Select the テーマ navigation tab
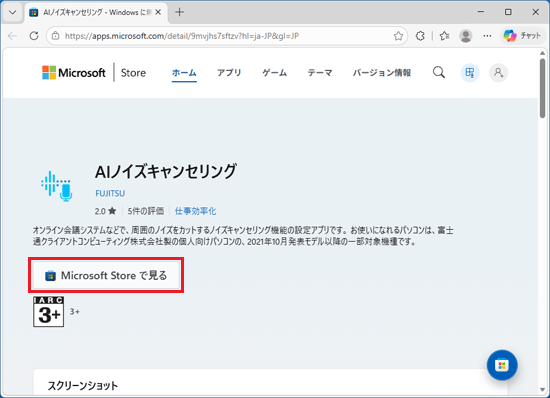Image resolution: width=550 pixels, height=398 pixels. pos(320,73)
